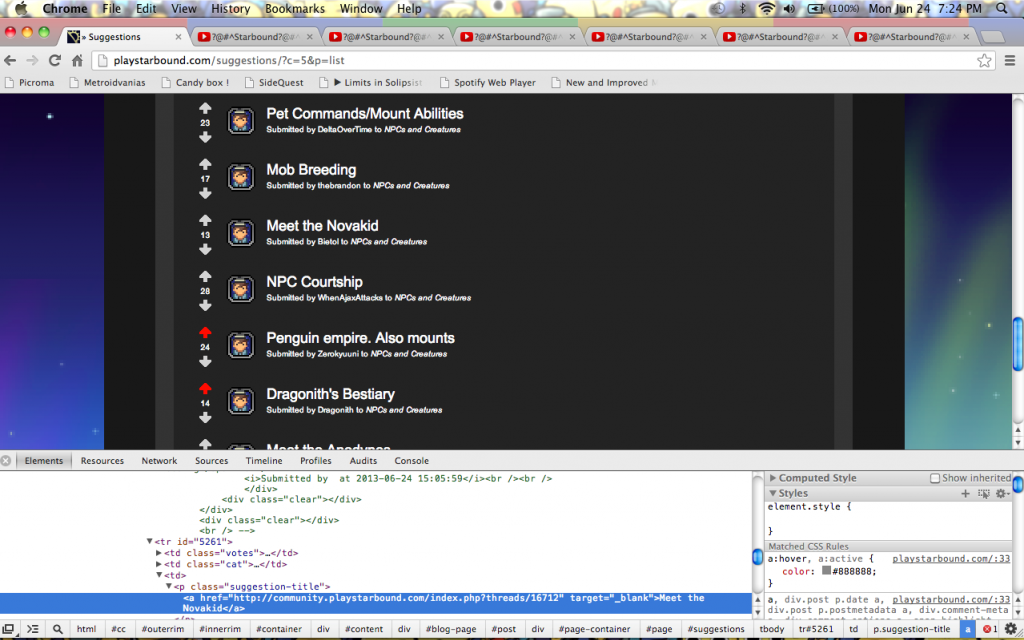Add a new CSS rule with the plus icon
Viewport: 1024px width, 640px height.
tap(965, 493)
